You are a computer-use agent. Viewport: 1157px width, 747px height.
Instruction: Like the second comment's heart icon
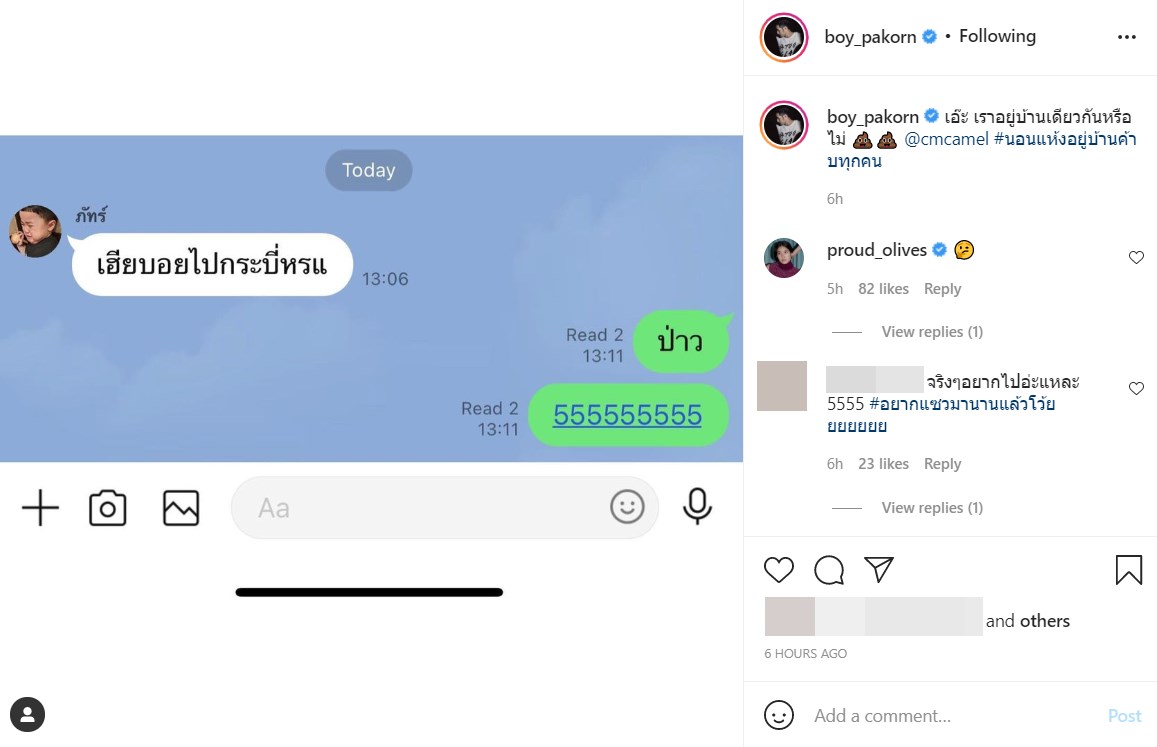pyautogui.click(x=1136, y=388)
